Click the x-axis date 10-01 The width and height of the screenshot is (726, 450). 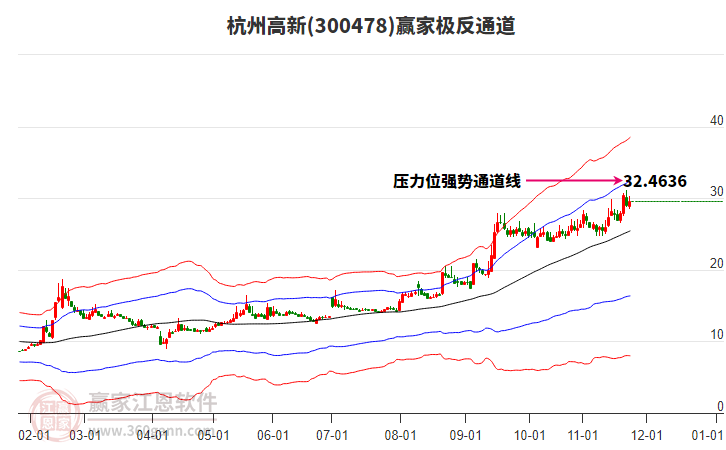point(530,436)
